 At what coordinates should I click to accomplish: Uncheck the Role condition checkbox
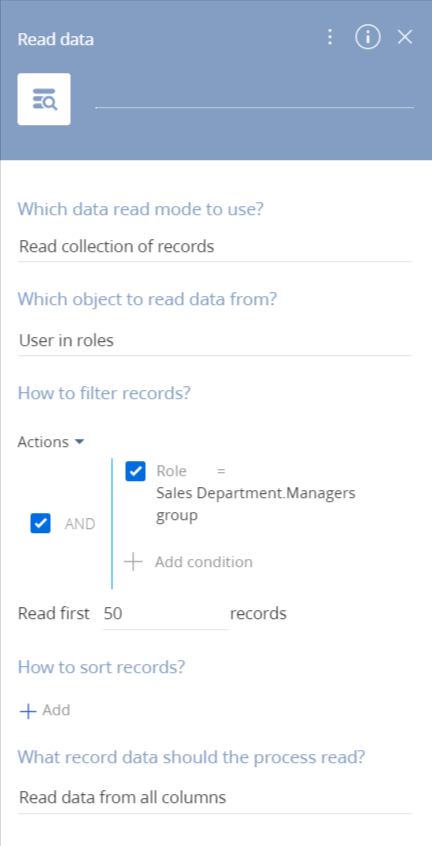coord(135,471)
